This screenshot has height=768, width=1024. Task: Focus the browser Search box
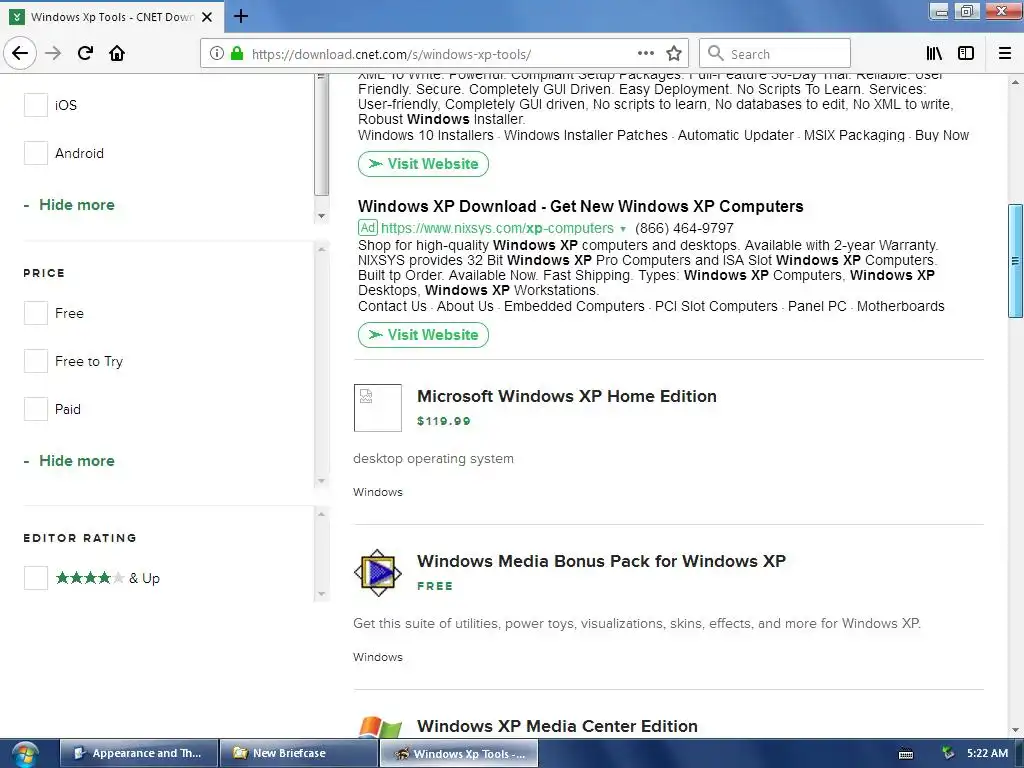pos(775,53)
